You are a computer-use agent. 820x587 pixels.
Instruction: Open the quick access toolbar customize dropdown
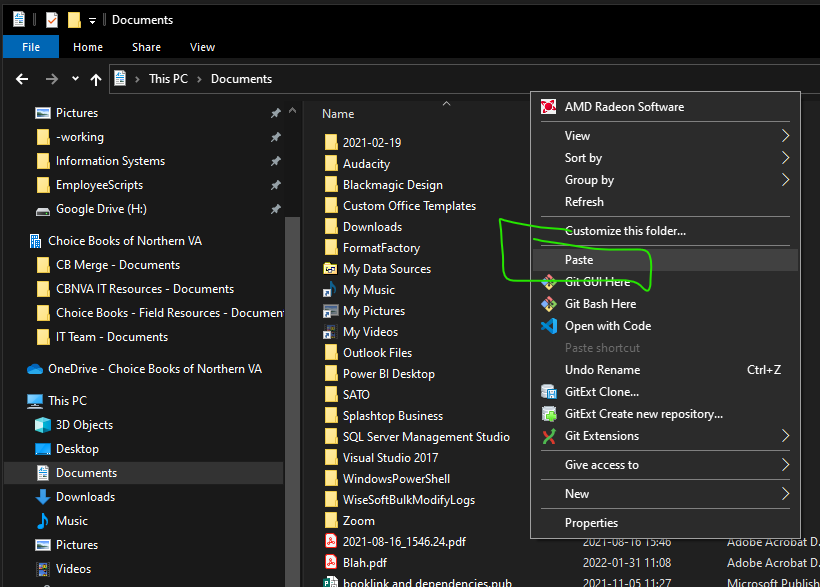coord(92,21)
